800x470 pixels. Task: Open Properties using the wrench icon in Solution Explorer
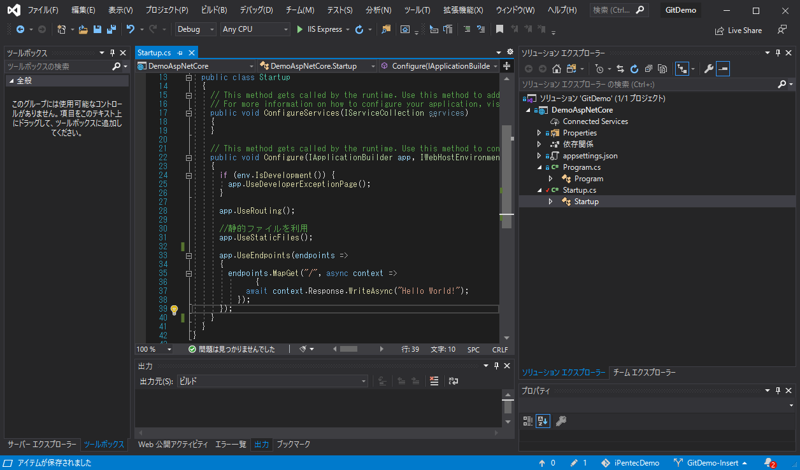(708, 69)
